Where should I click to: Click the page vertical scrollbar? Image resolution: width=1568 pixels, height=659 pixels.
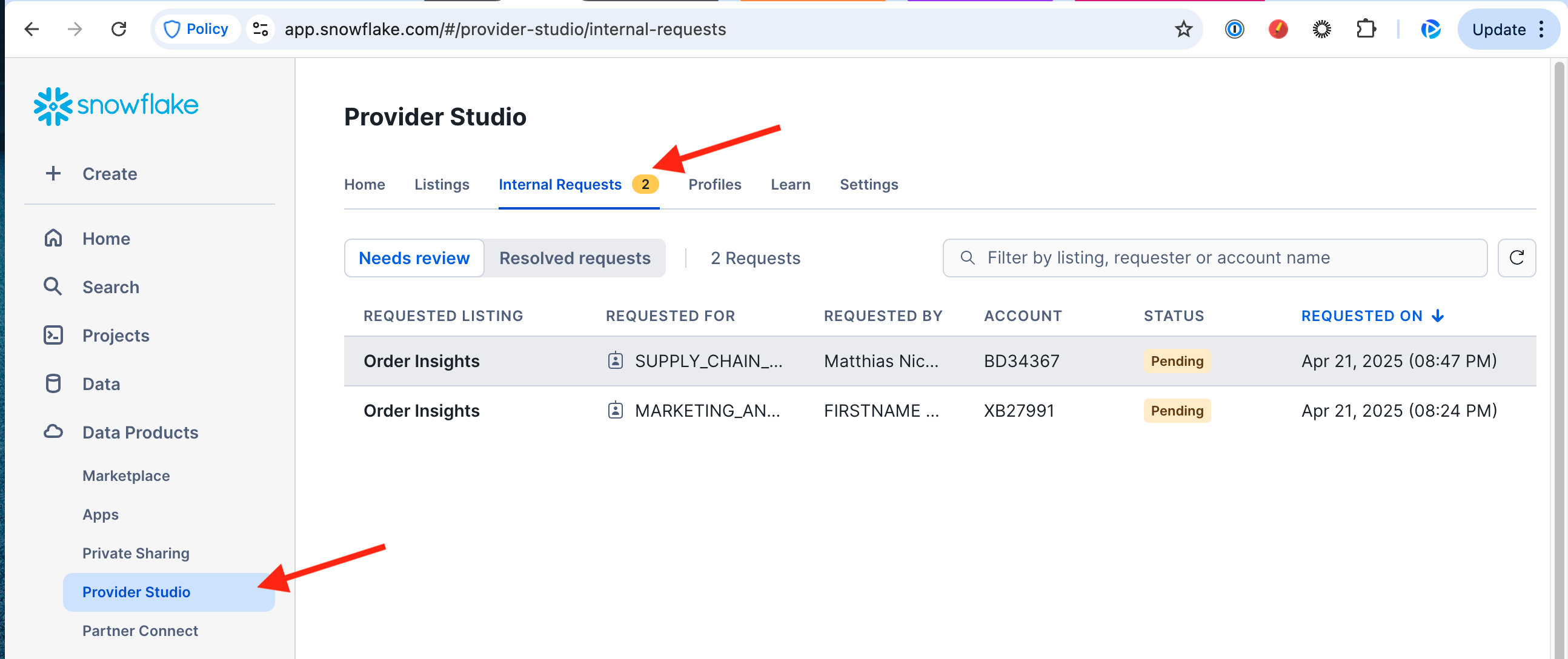1560,359
